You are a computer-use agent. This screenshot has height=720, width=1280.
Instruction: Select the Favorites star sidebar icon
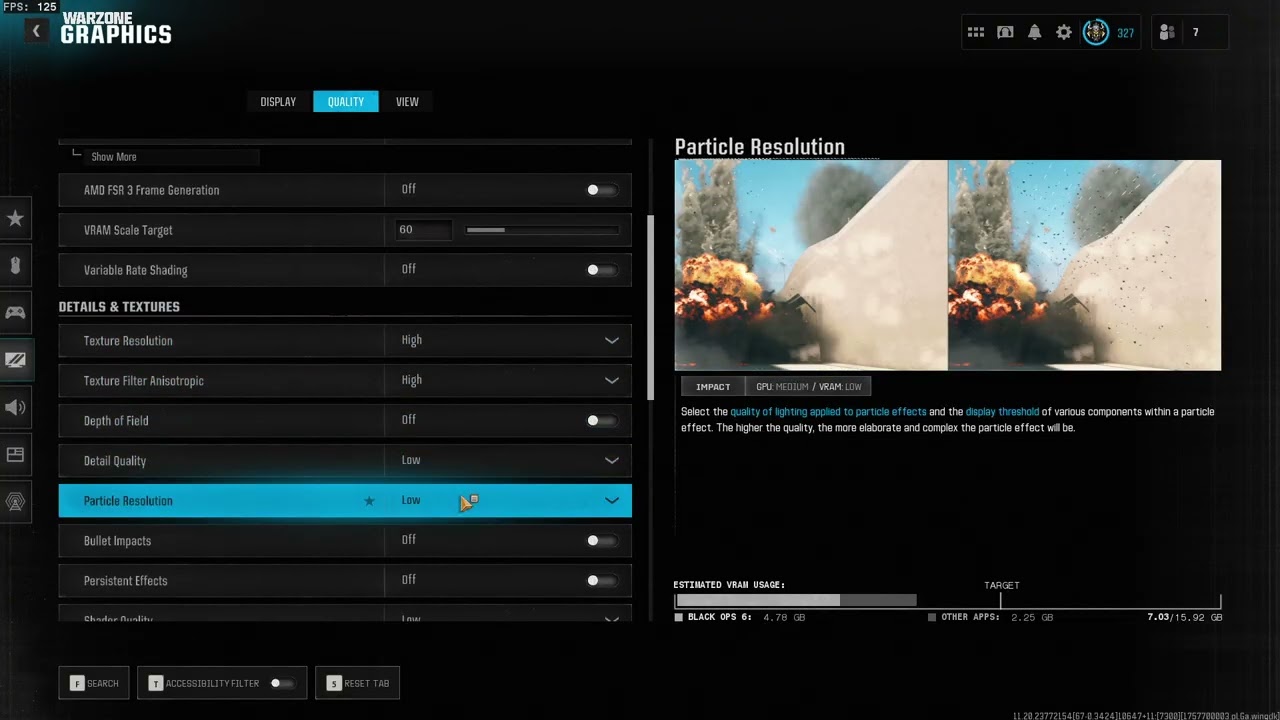click(15, 218)
